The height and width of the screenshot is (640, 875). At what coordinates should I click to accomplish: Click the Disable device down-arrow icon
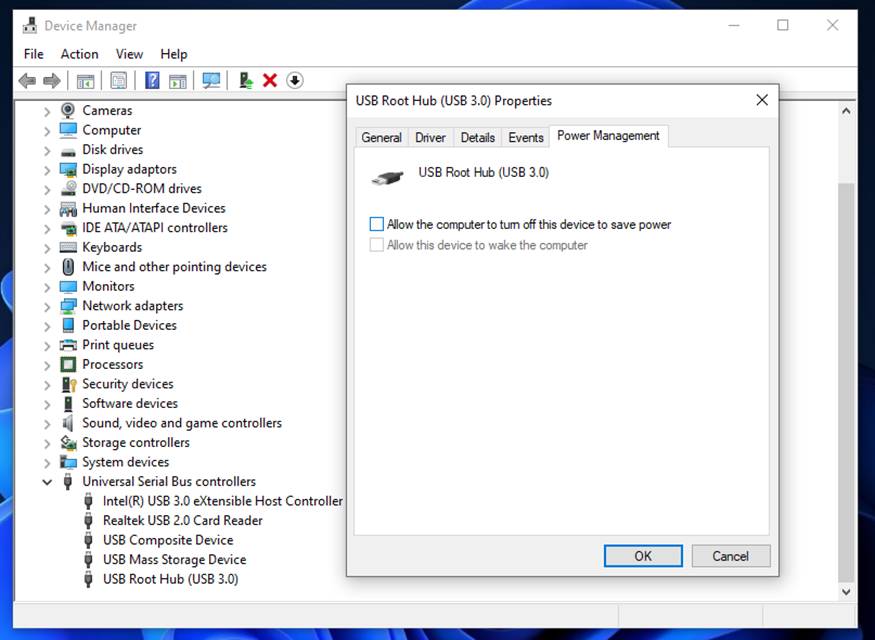tap(295, 81)
